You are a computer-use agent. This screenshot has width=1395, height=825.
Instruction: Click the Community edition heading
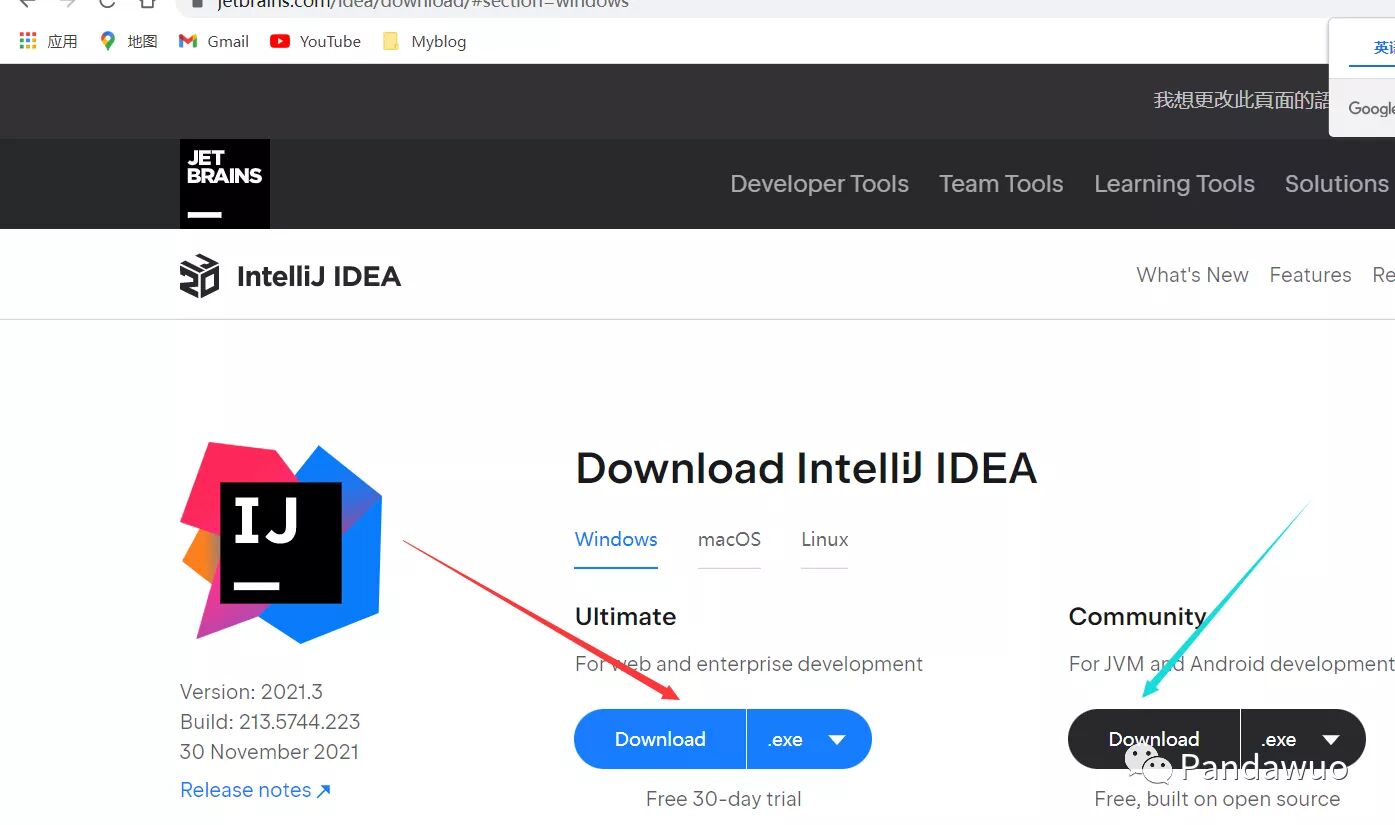tap(1137, 617)
